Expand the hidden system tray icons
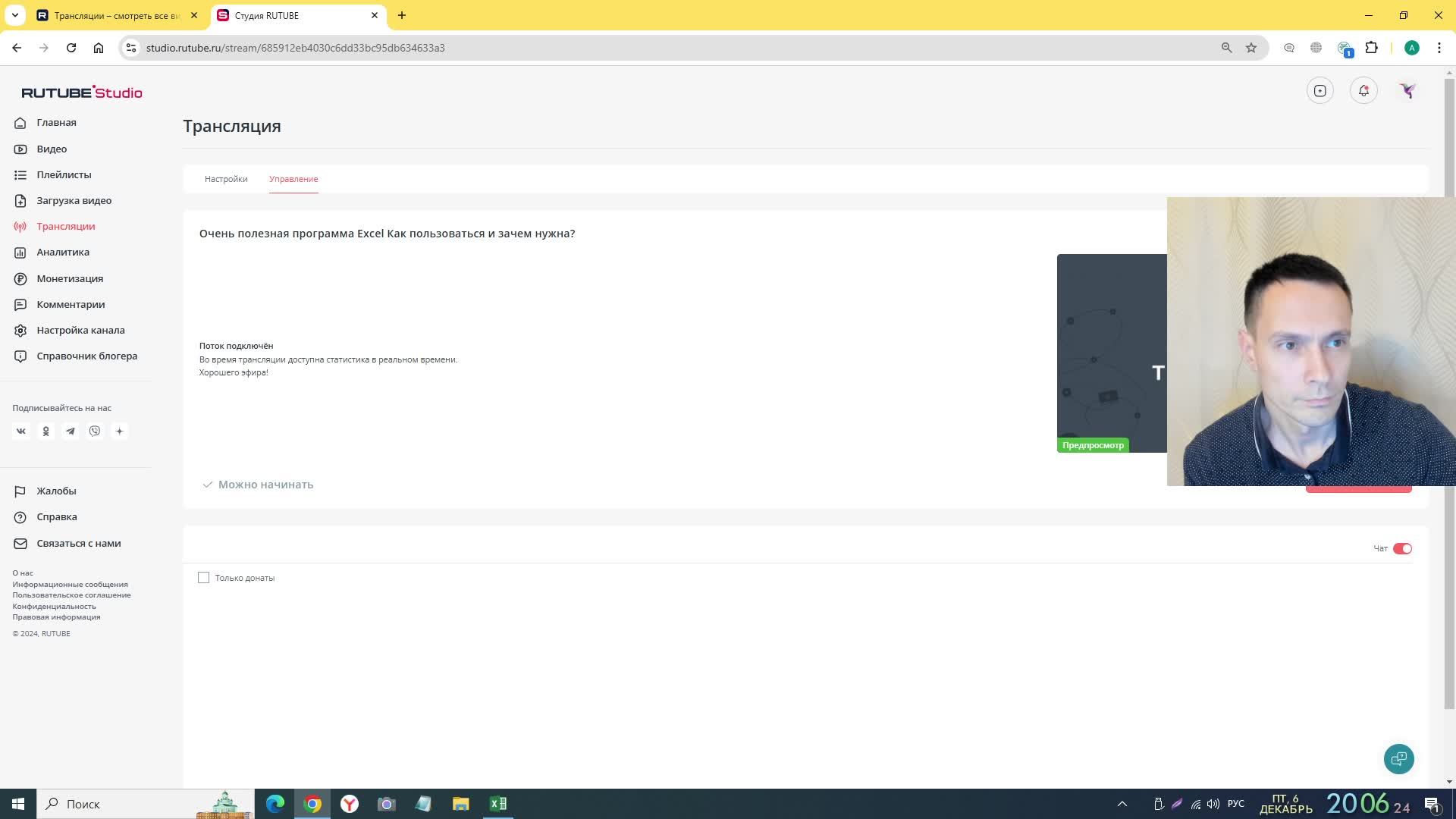The width and height of the screenshot is (1456, 819). pyautogui.click(x=1122, y=804)
